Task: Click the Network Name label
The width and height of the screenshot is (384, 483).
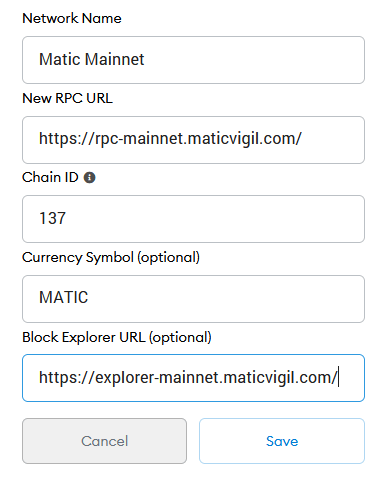Action: (x=72, y=18)
